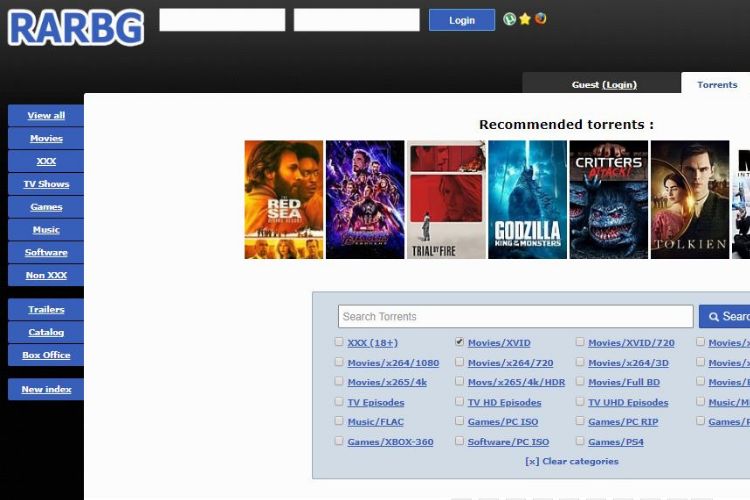
Task: Click the yellow star bookmark icon
Action: (525, 19)
